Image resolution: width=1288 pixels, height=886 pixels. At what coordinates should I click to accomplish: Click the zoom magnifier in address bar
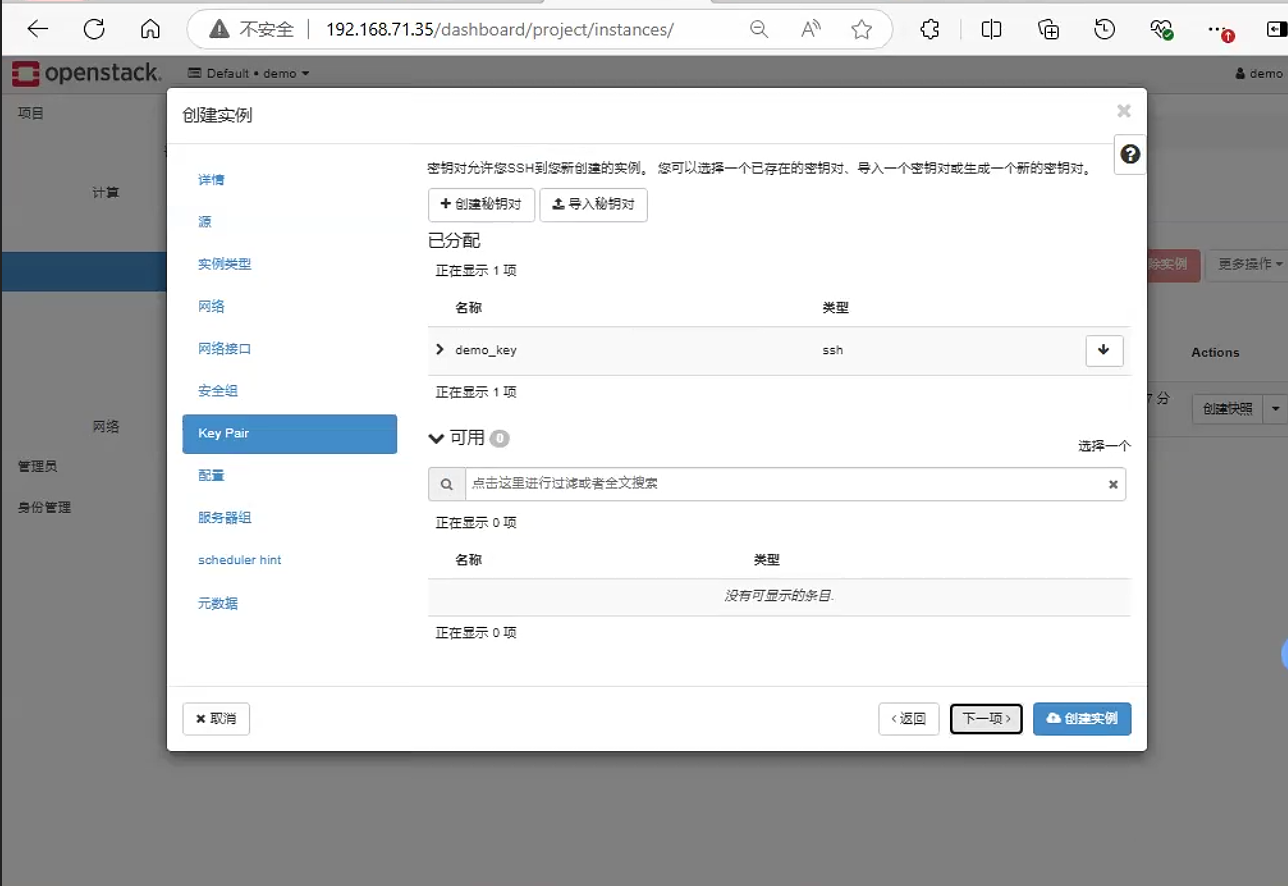click(x=759, y=30)
